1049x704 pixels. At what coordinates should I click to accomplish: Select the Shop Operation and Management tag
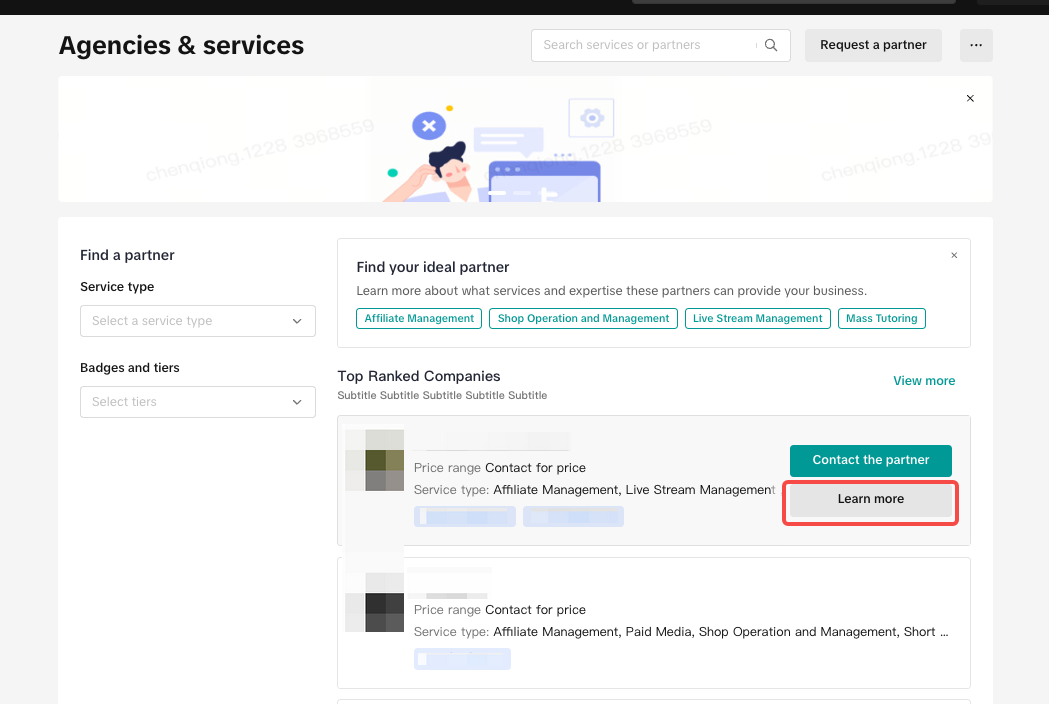click(x=583, y=319)
